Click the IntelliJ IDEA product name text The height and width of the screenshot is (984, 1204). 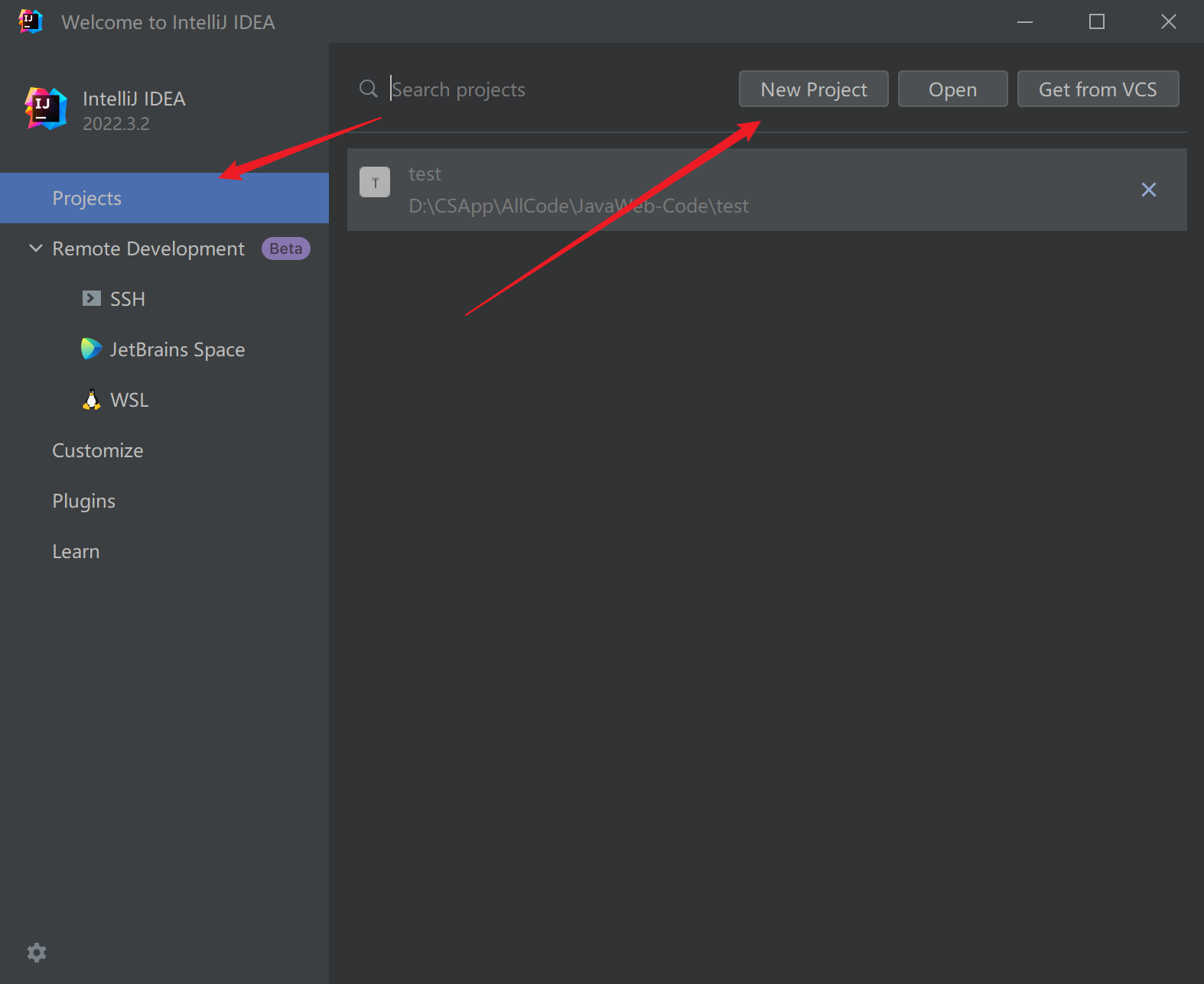click(134, 99)
